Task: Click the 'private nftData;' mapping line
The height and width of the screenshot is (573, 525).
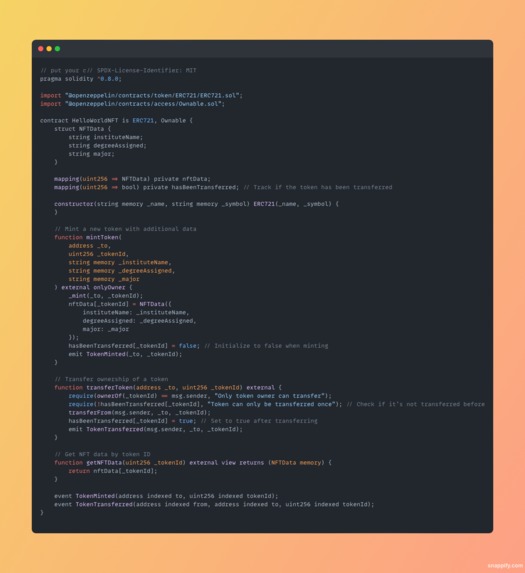Action: coord(132,179)
